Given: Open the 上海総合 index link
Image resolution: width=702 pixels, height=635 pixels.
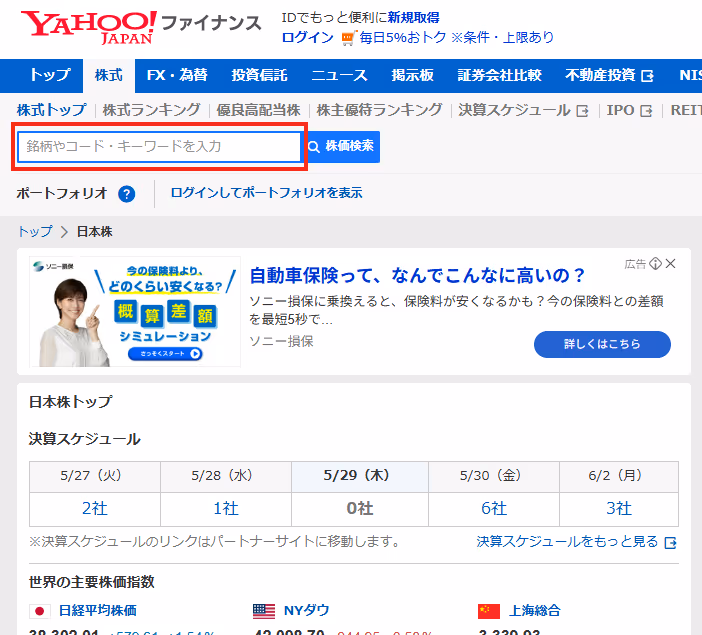Looking at the screenshot, I should 535,611.
